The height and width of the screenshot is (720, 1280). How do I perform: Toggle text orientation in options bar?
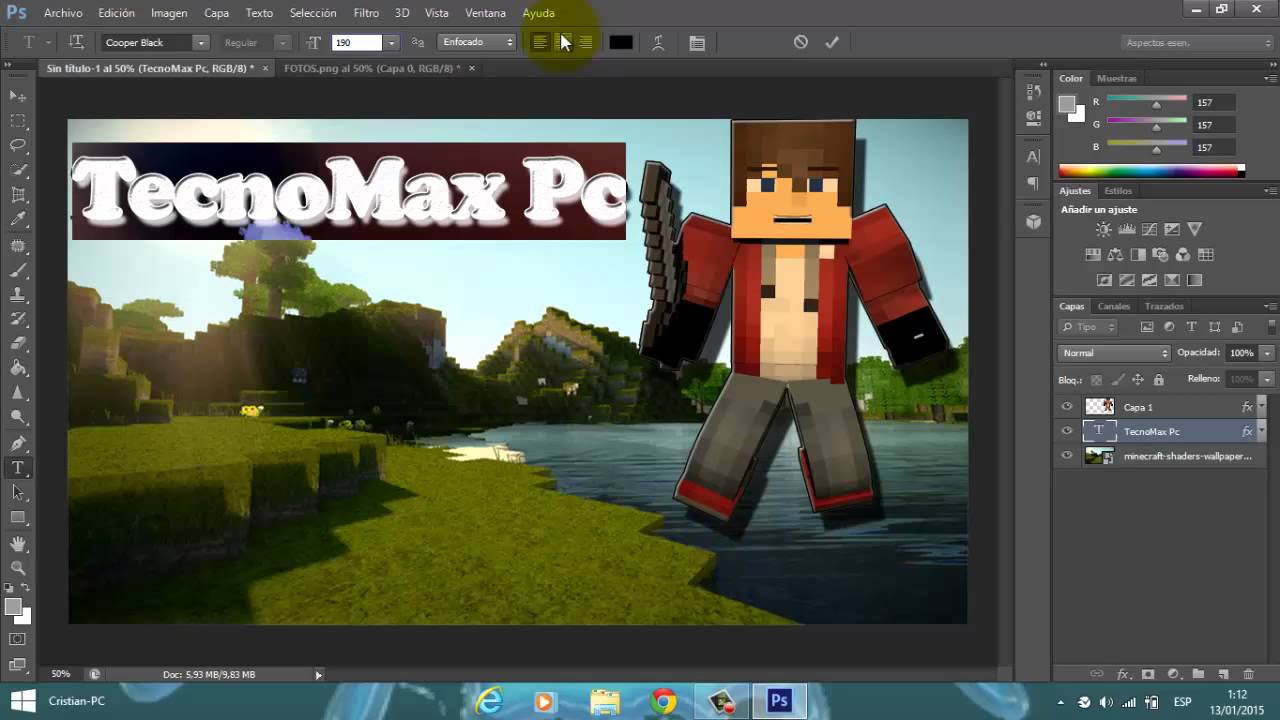[x=76, y=42]
